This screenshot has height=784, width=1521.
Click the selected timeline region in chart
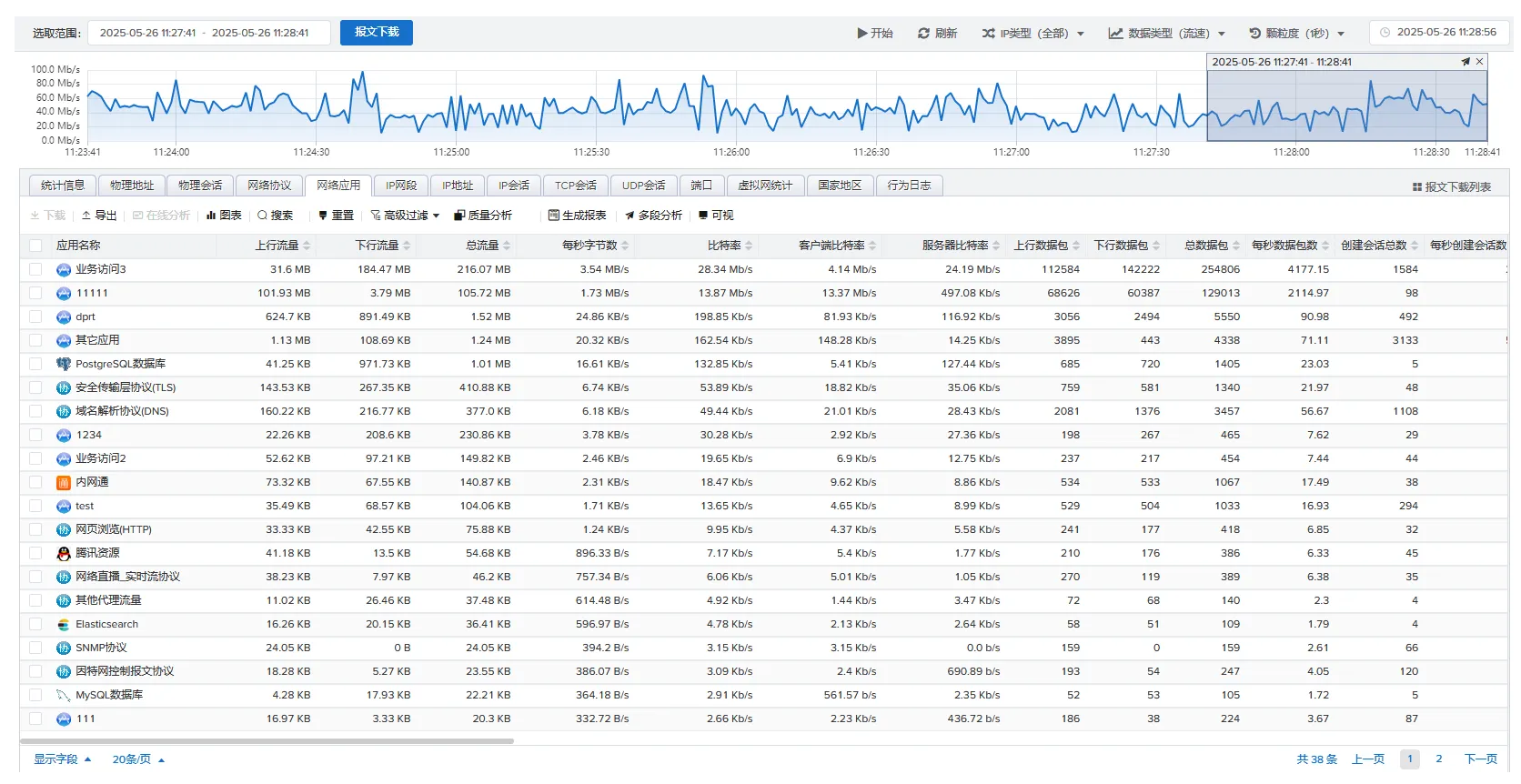1347,106
